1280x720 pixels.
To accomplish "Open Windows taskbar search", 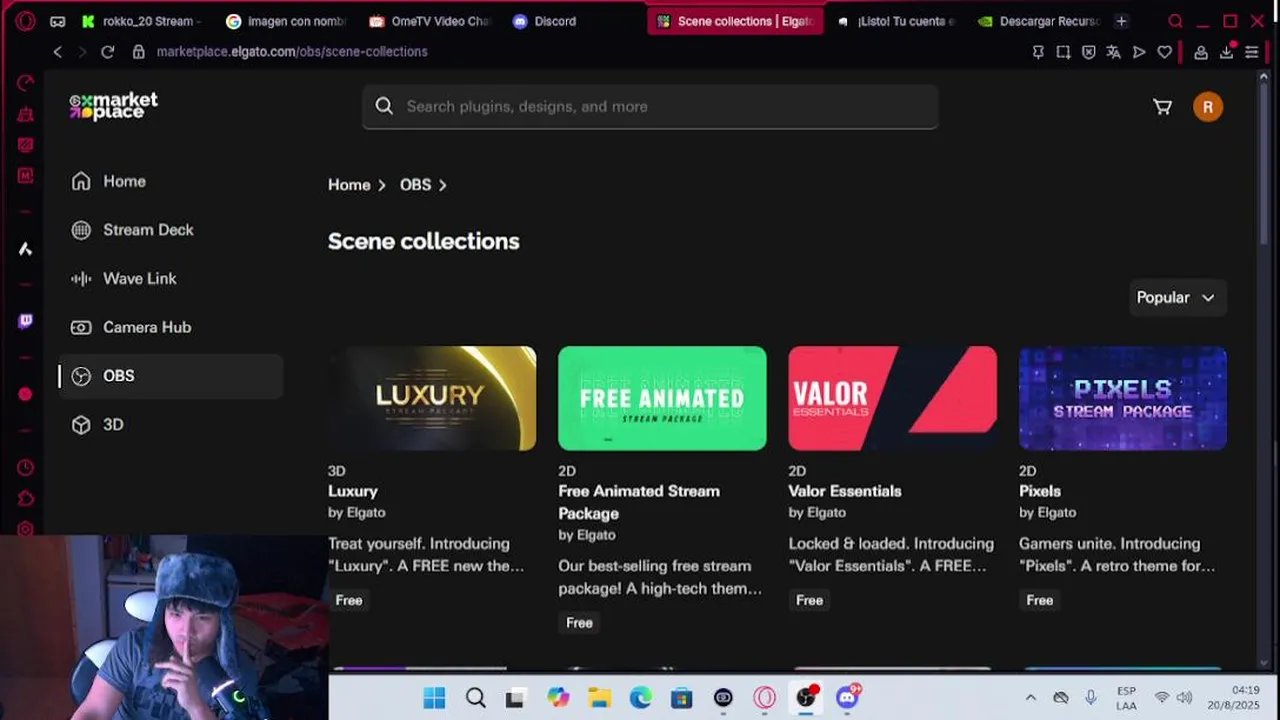I will 476,698.
